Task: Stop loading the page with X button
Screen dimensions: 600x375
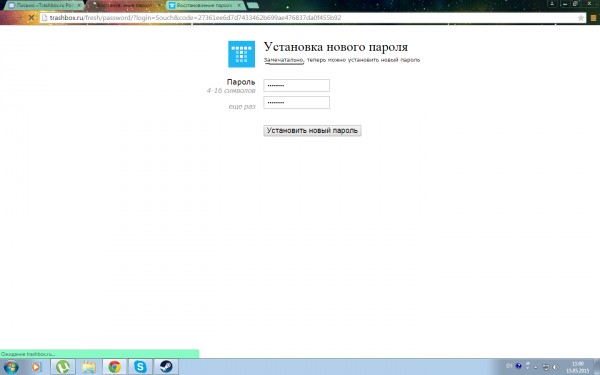Action: point(31,18)
